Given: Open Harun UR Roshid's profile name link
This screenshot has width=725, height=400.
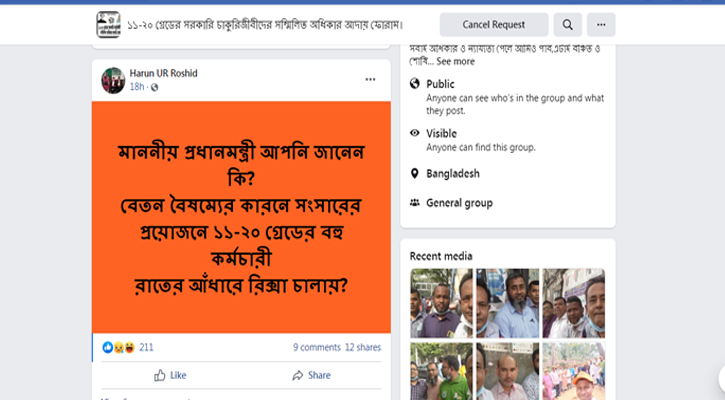Looking at the screenshot, I should pyautogui.click(x=163, y=73).
